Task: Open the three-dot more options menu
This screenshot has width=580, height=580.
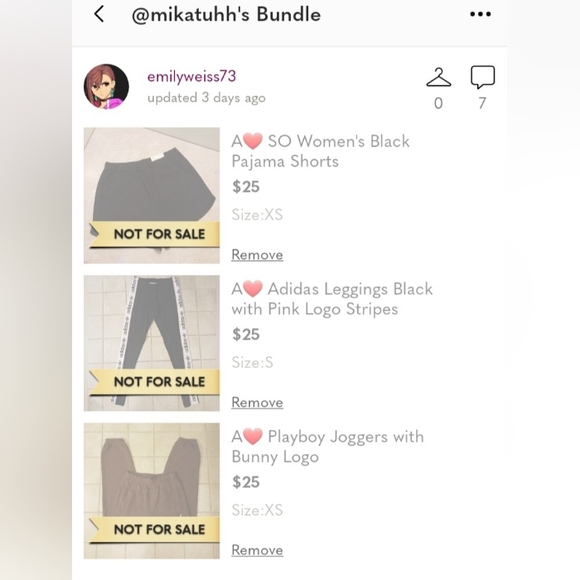Action: click(x=480, y=14)
